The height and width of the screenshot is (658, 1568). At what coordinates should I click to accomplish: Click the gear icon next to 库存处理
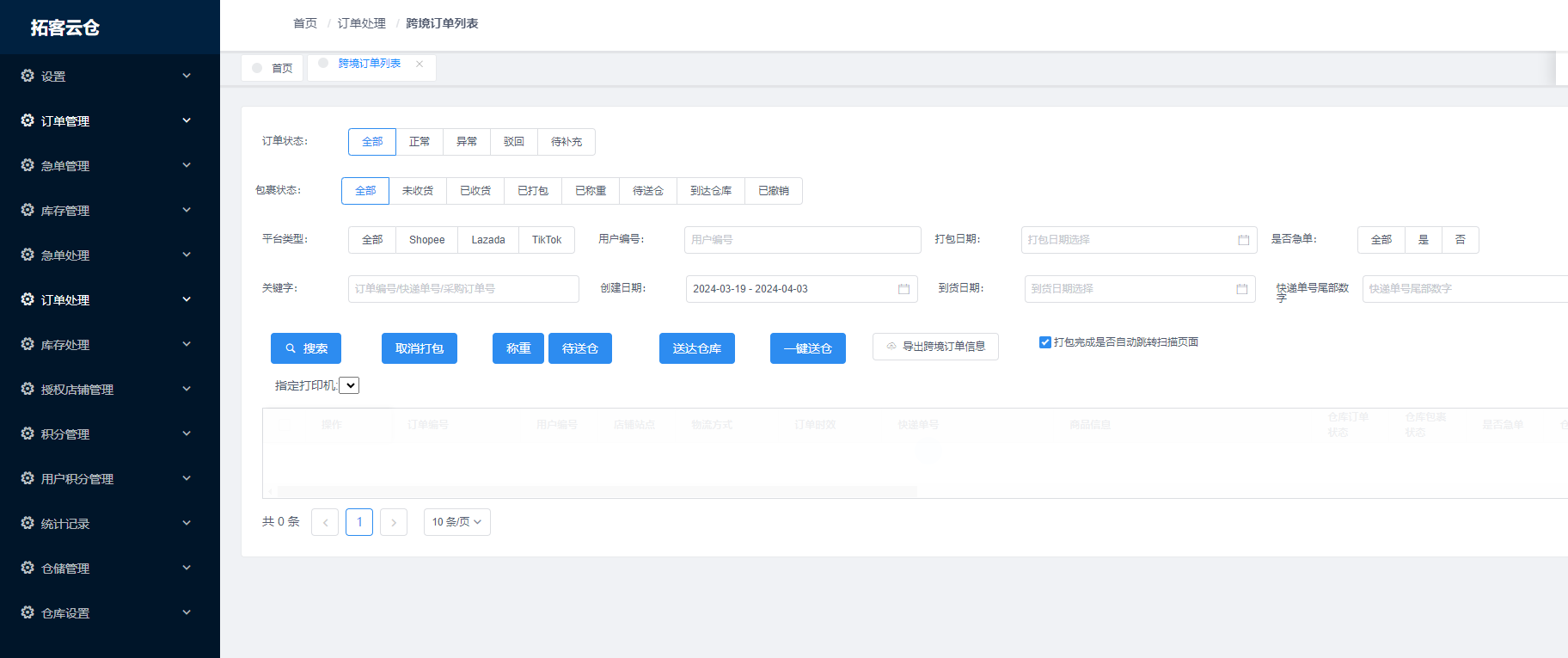pyautogui.click(x=28, y=344)
